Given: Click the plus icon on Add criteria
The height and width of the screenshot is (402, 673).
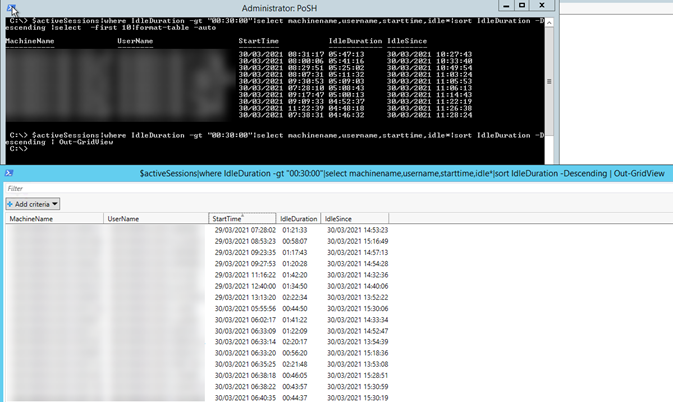Looking at the screenshot, I should point(10,204).
